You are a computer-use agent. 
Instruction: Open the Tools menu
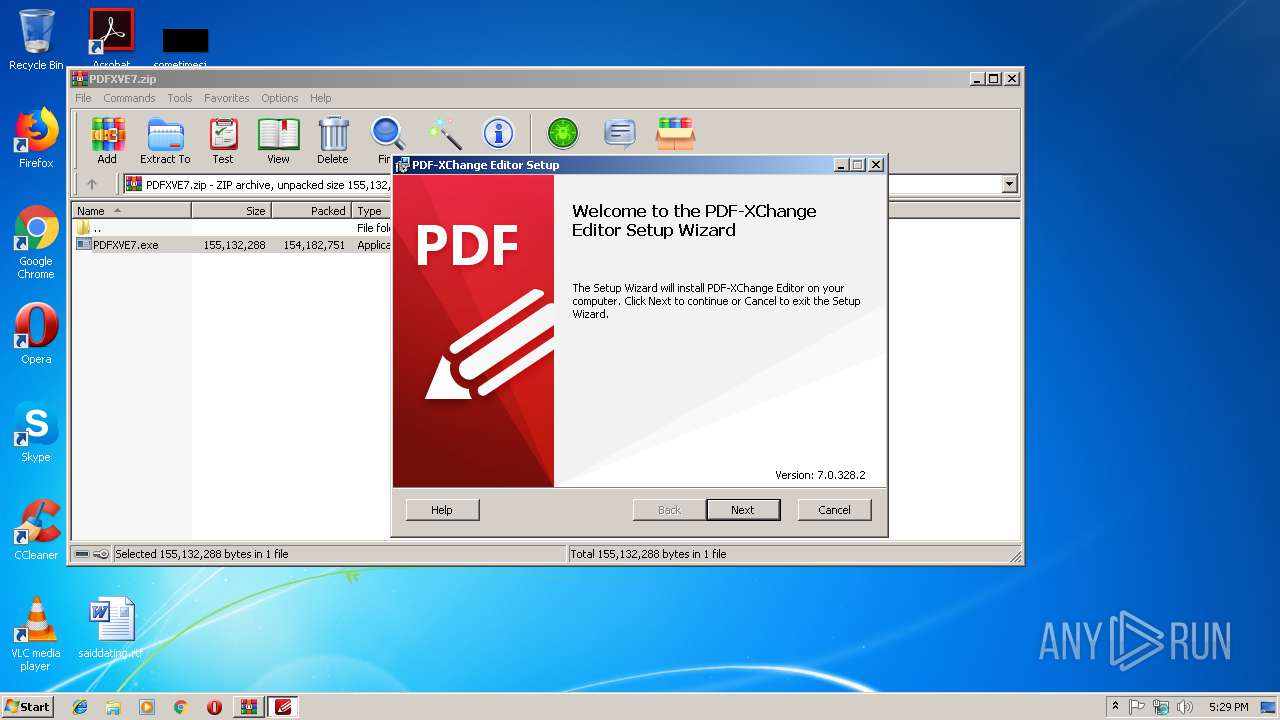click(x=180, y=98)
